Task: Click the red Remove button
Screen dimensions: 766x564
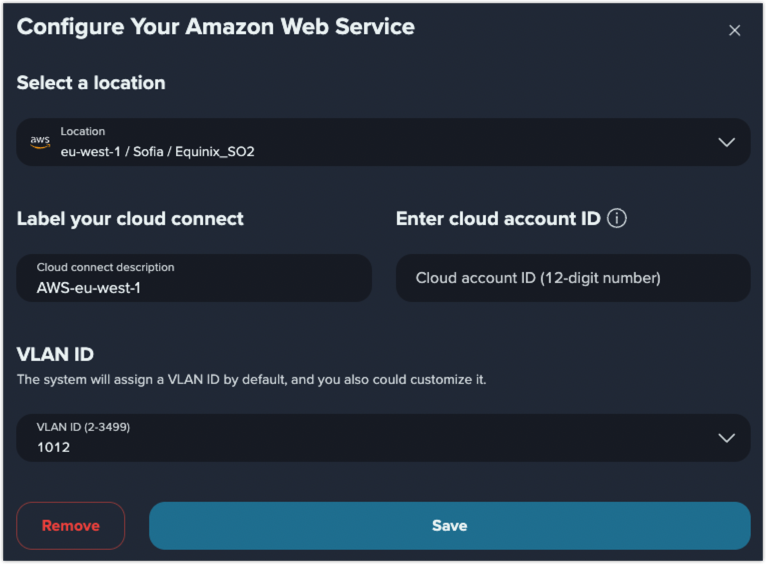Action: tap(71, 526)
